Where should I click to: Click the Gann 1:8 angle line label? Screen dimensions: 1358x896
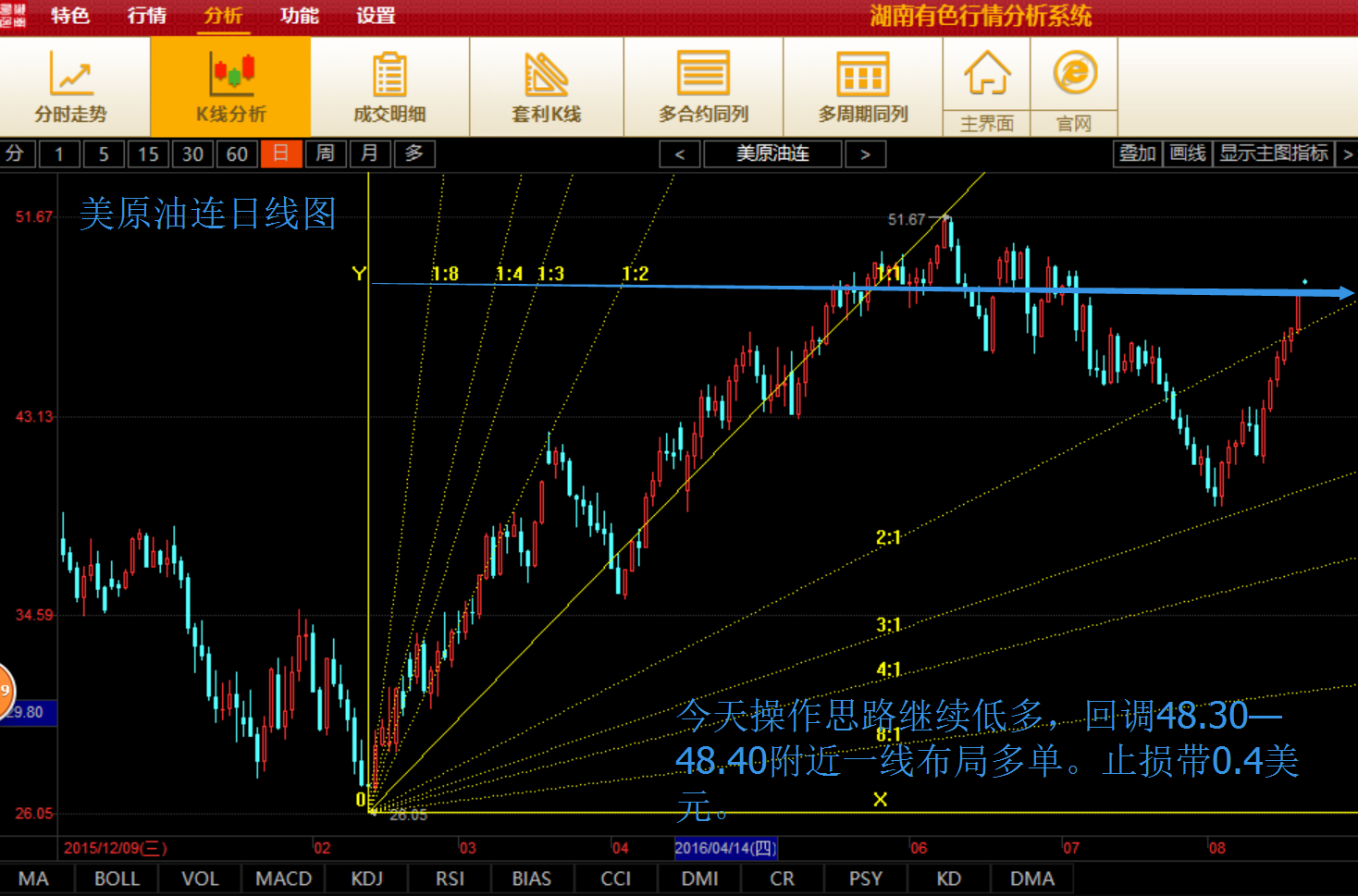445,274
